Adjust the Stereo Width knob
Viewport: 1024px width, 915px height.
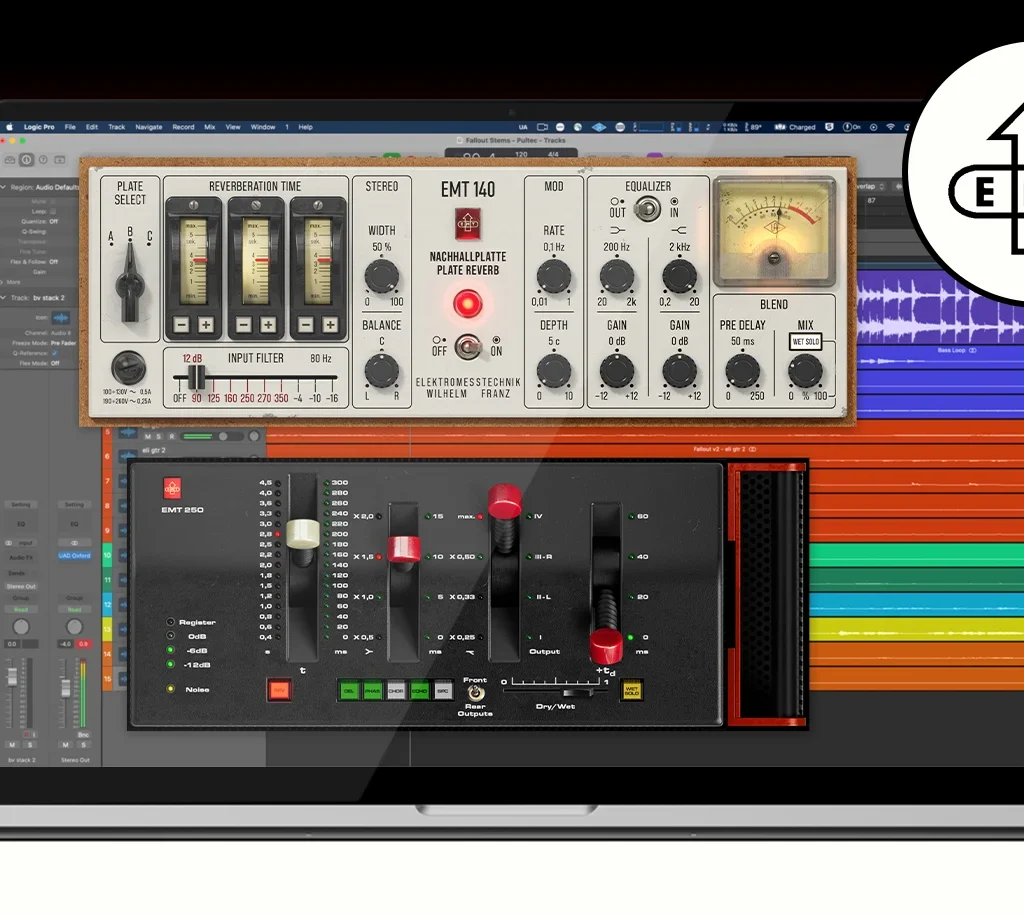[381, 276]
